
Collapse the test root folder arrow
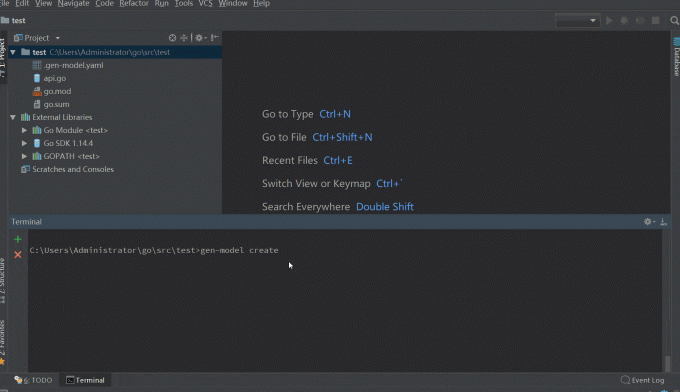coord(13,52)
